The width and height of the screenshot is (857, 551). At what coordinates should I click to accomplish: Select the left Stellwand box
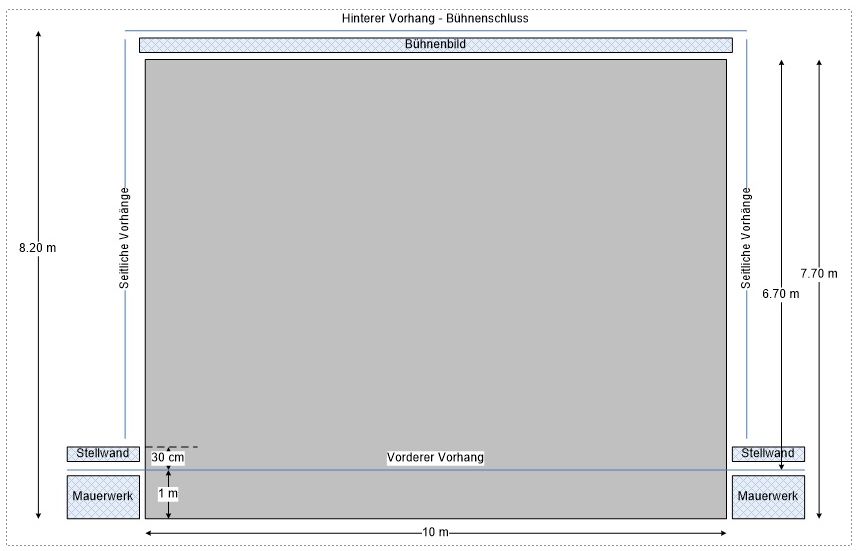point(103,454)
